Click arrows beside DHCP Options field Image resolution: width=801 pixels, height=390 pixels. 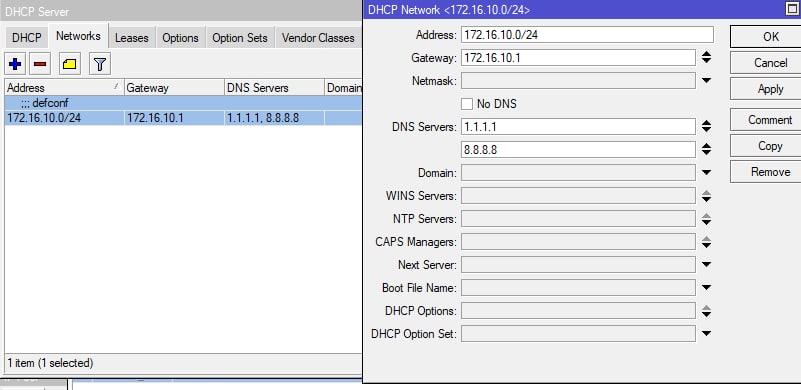[x=706, y=311]
